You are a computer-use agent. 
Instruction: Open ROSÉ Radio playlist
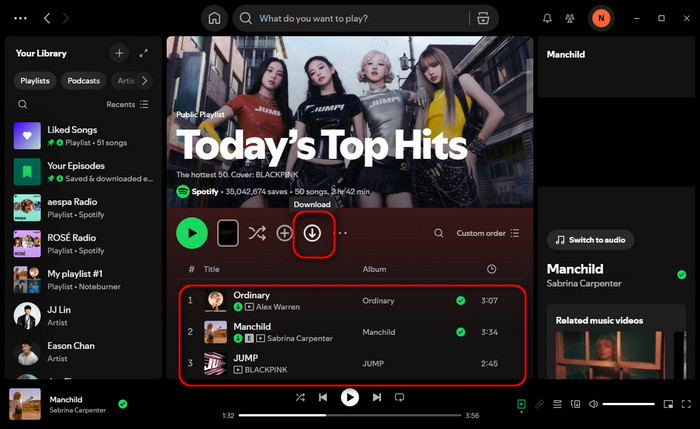point(84,244)
